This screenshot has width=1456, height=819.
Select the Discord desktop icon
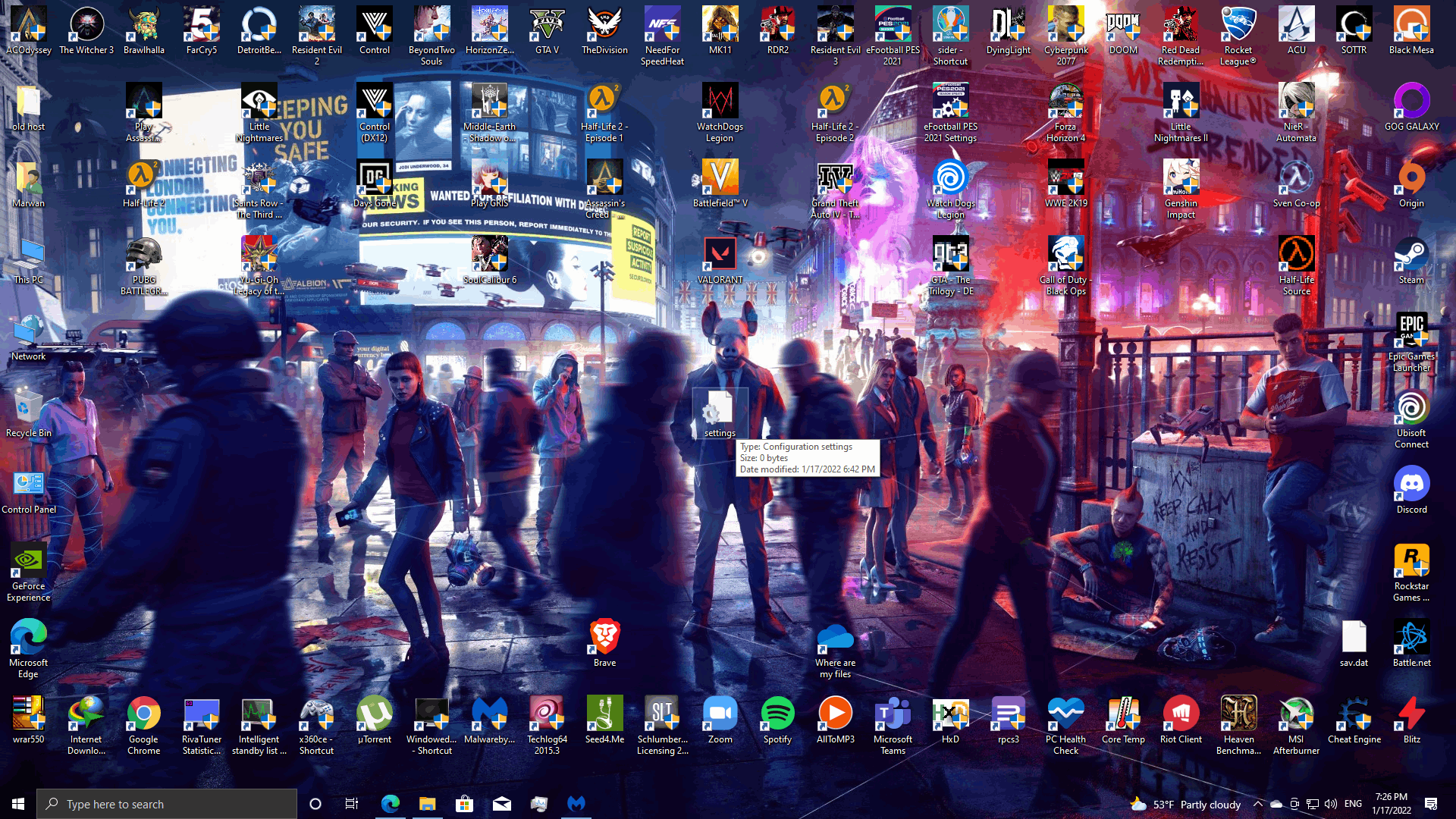(x=1411, y=490)
